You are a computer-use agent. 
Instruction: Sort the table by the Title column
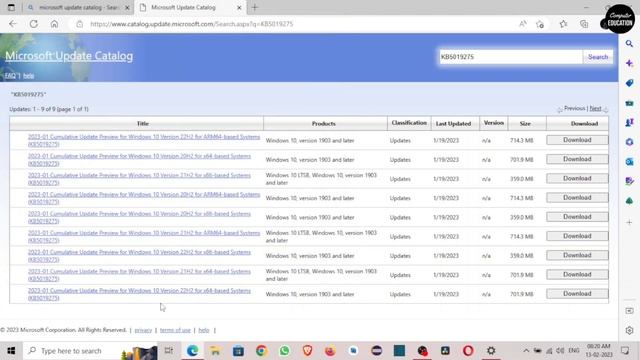(142, 123)
